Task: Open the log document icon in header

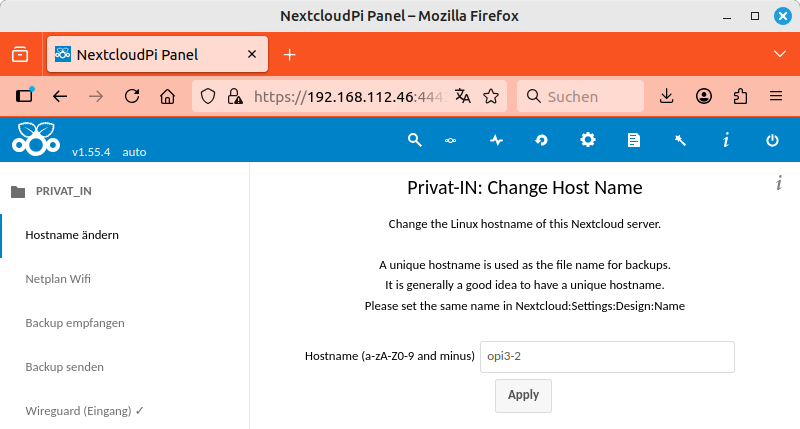Action: click(x=633, y=141)
